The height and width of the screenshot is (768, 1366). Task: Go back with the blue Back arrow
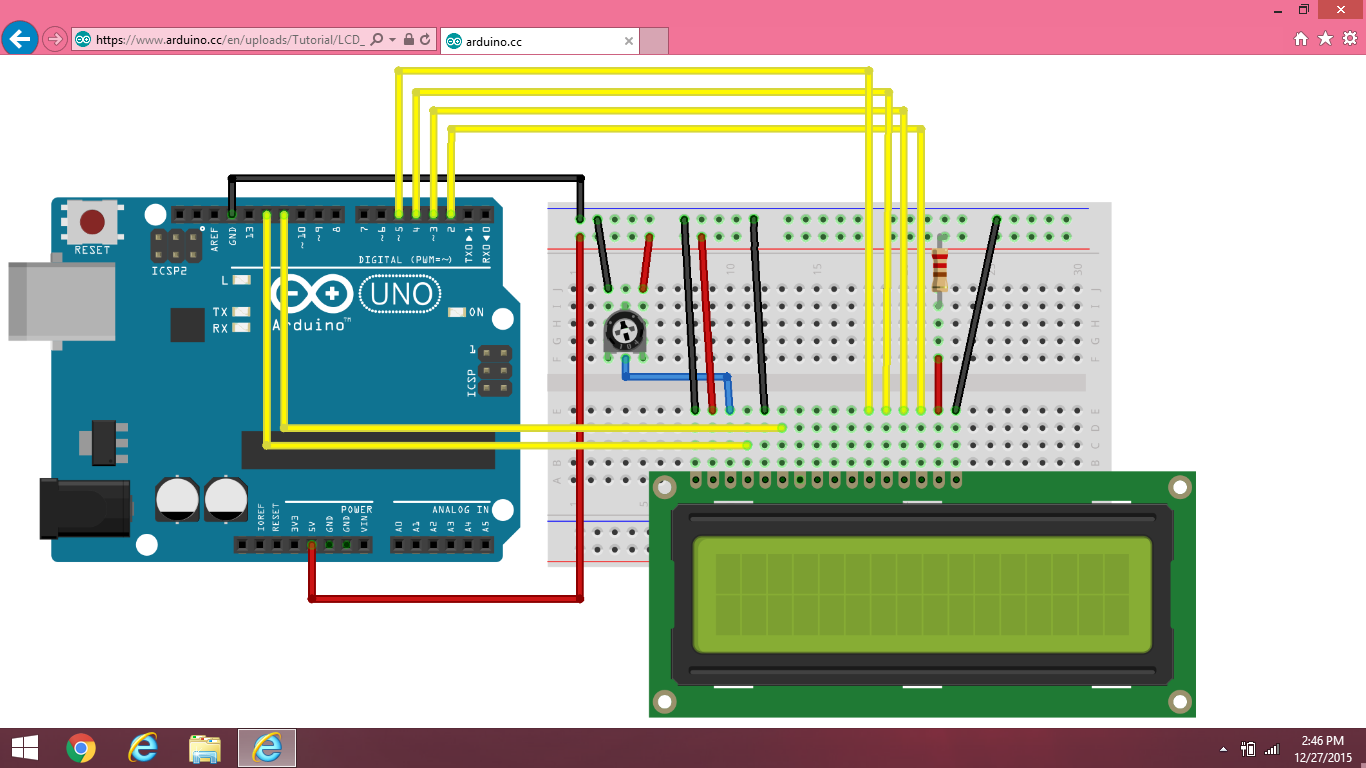click(x=20, y=39)
